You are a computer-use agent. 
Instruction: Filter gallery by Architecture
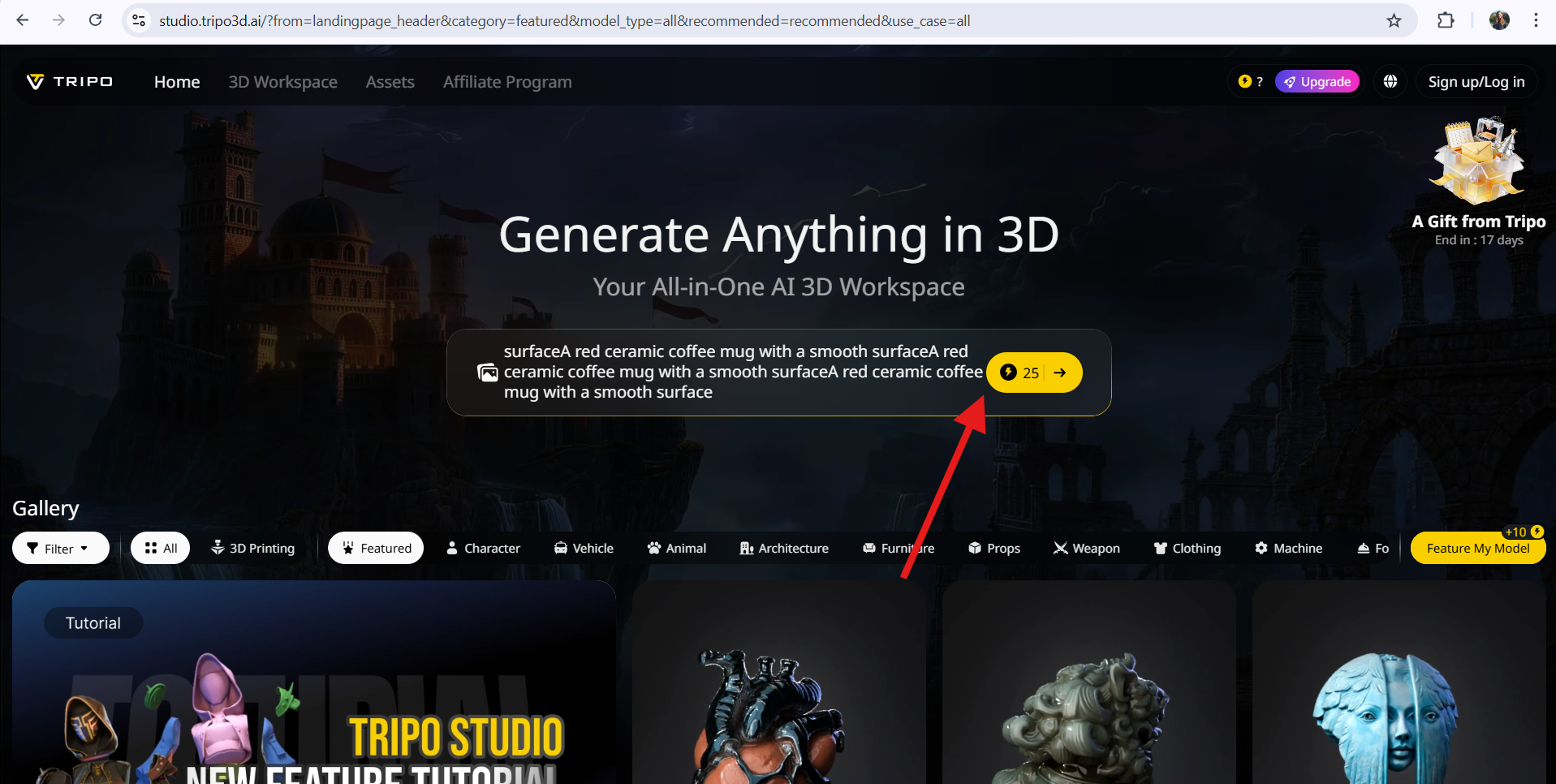click(x=784, y=548)
